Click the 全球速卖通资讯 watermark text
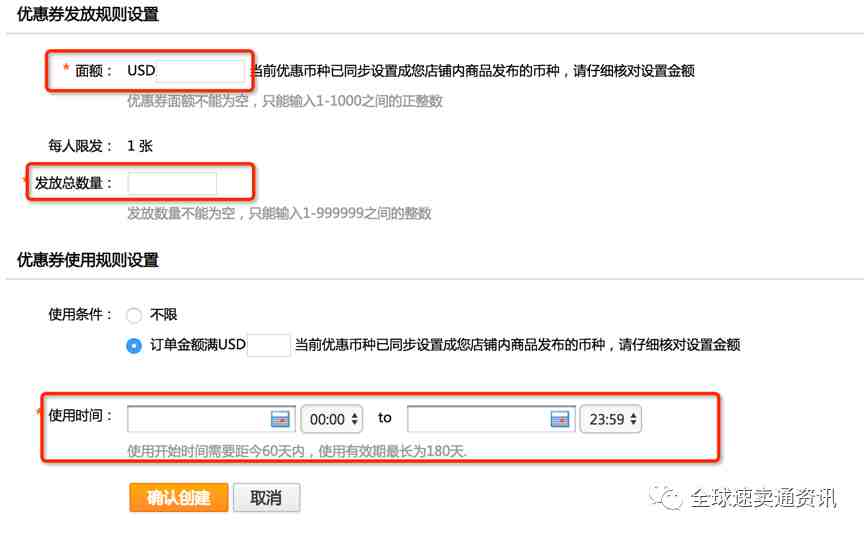The width and height of the screenshot is (864, 535). [x=763, y=498]
